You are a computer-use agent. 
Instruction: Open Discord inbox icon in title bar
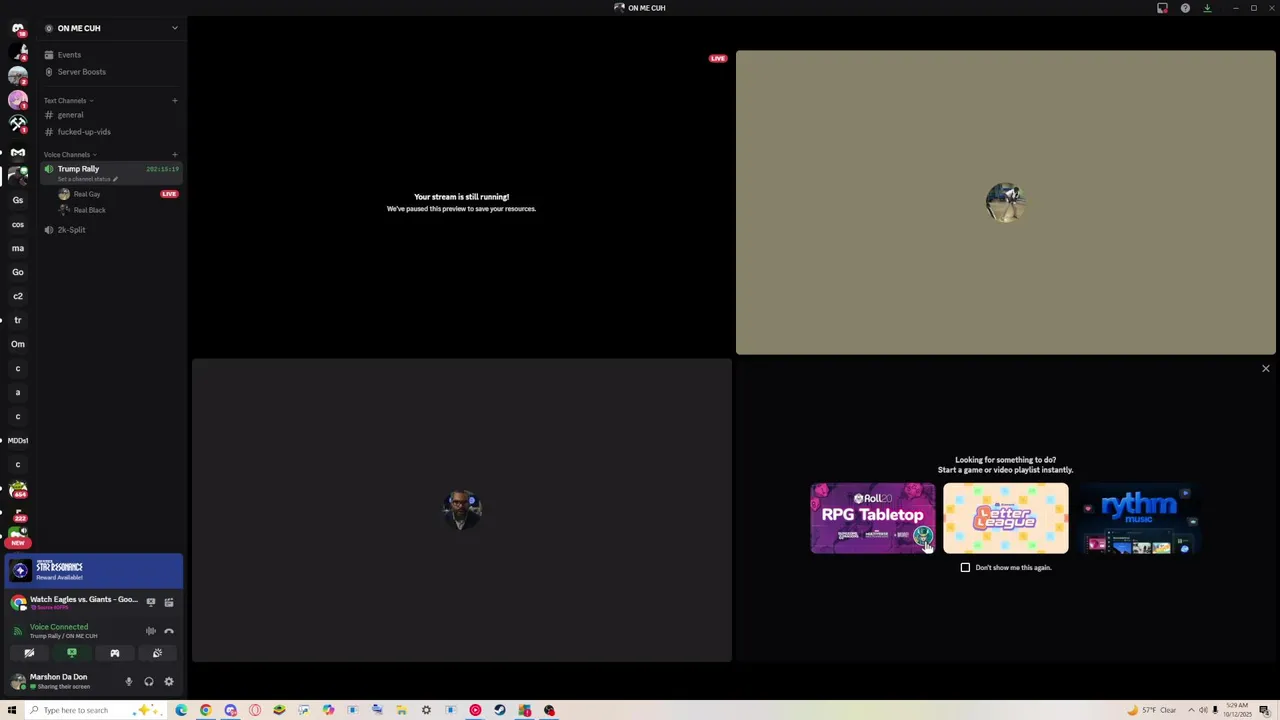(1162, 8)
